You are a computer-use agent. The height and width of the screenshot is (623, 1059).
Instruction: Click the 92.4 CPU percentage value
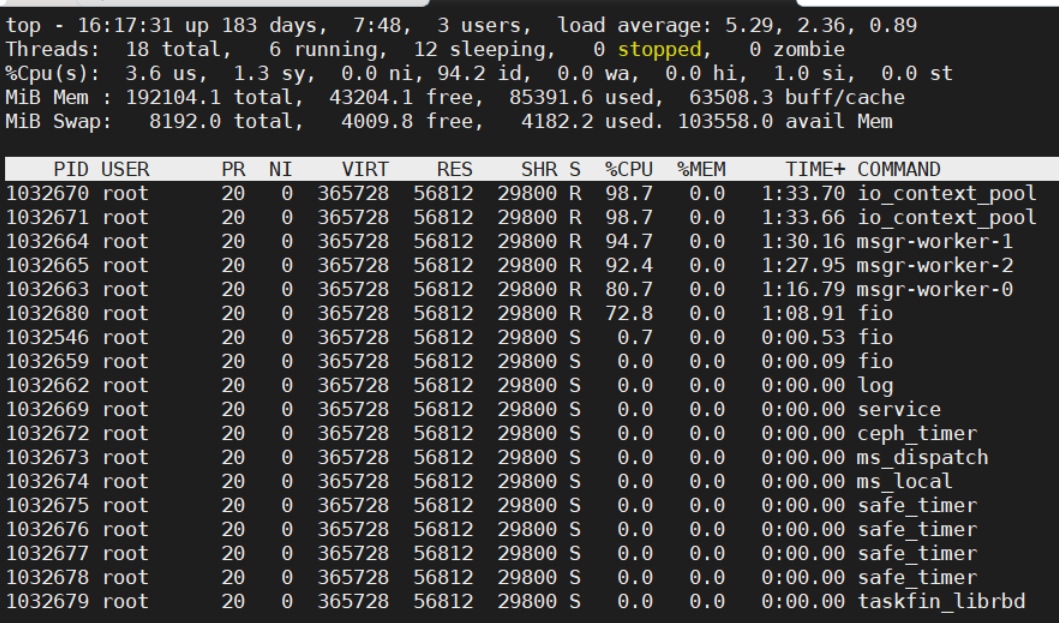tap(629, 265)
